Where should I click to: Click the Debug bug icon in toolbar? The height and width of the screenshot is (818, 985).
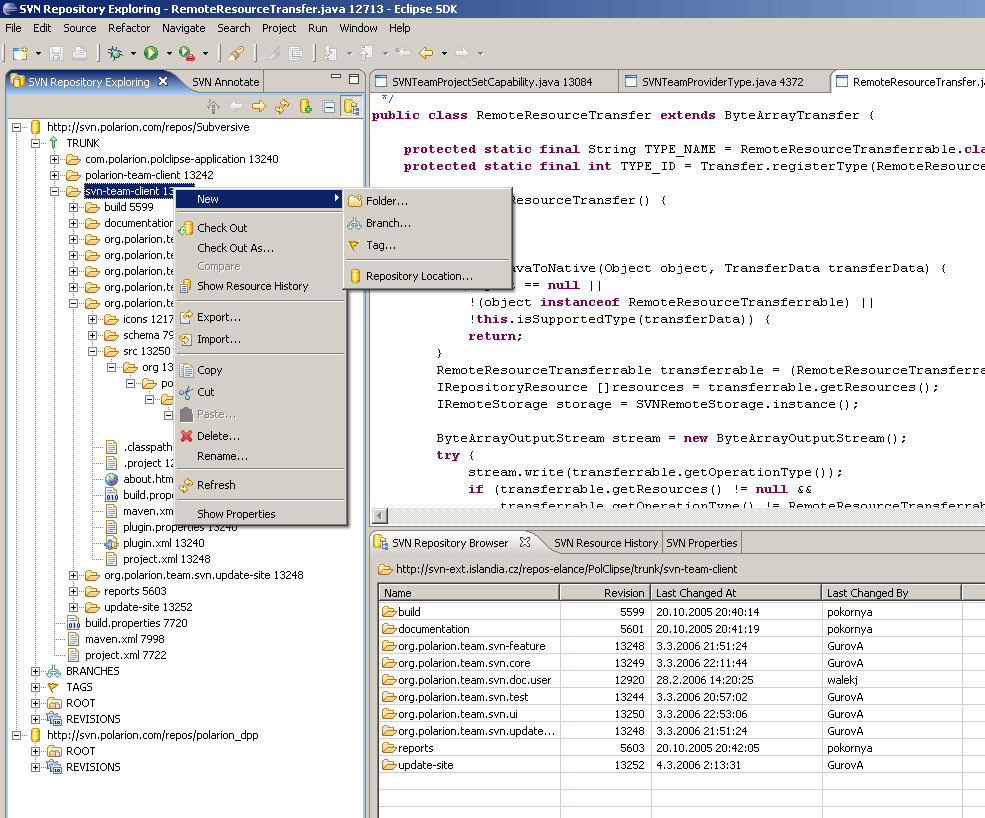[116, 53]
